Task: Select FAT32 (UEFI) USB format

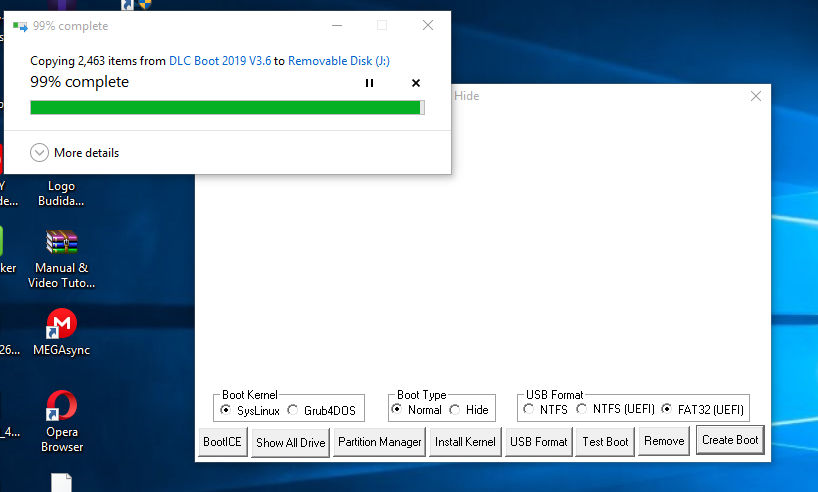Action: [x=703, y=409]
